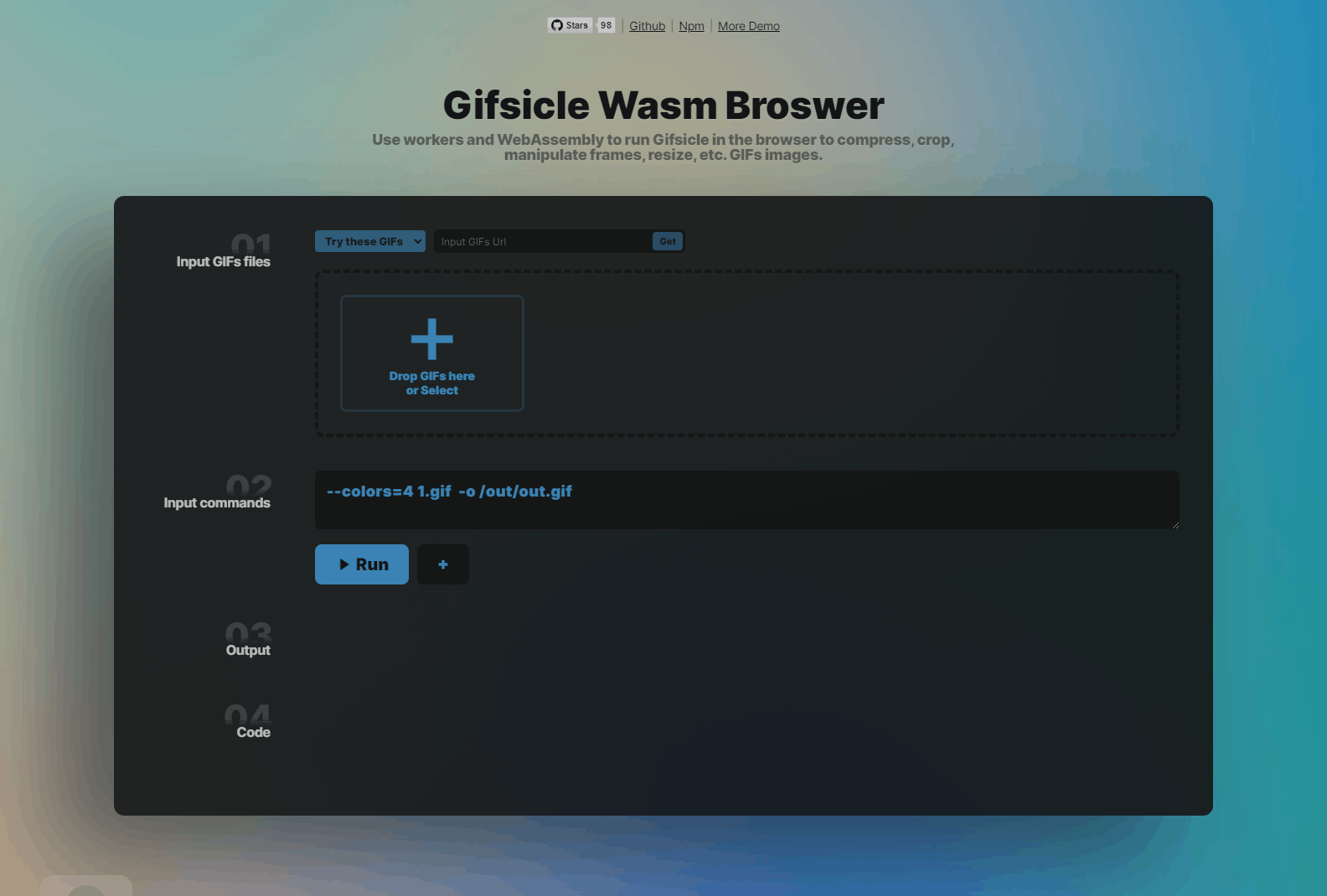Open the More Demo link
This screenshot has height=896, width=1327.
pyautogui.click(x=748, y=26)
